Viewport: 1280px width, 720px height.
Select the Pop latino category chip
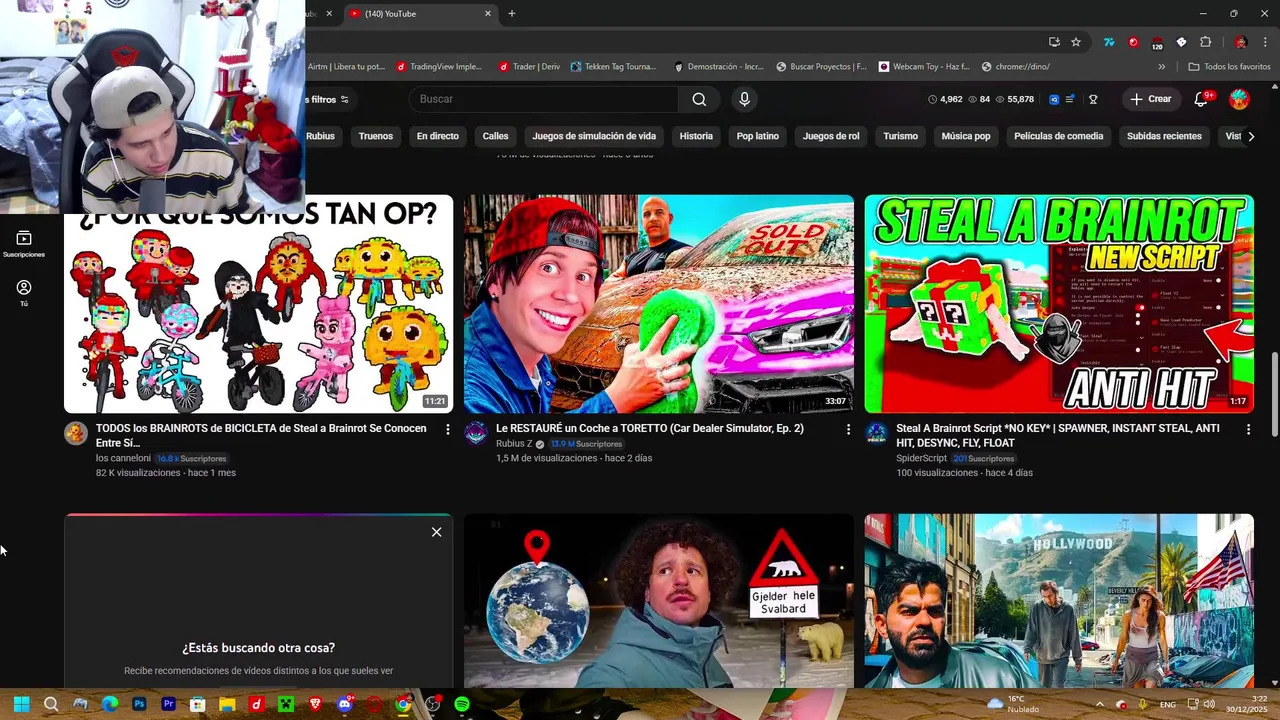click(x=758, y=136)
